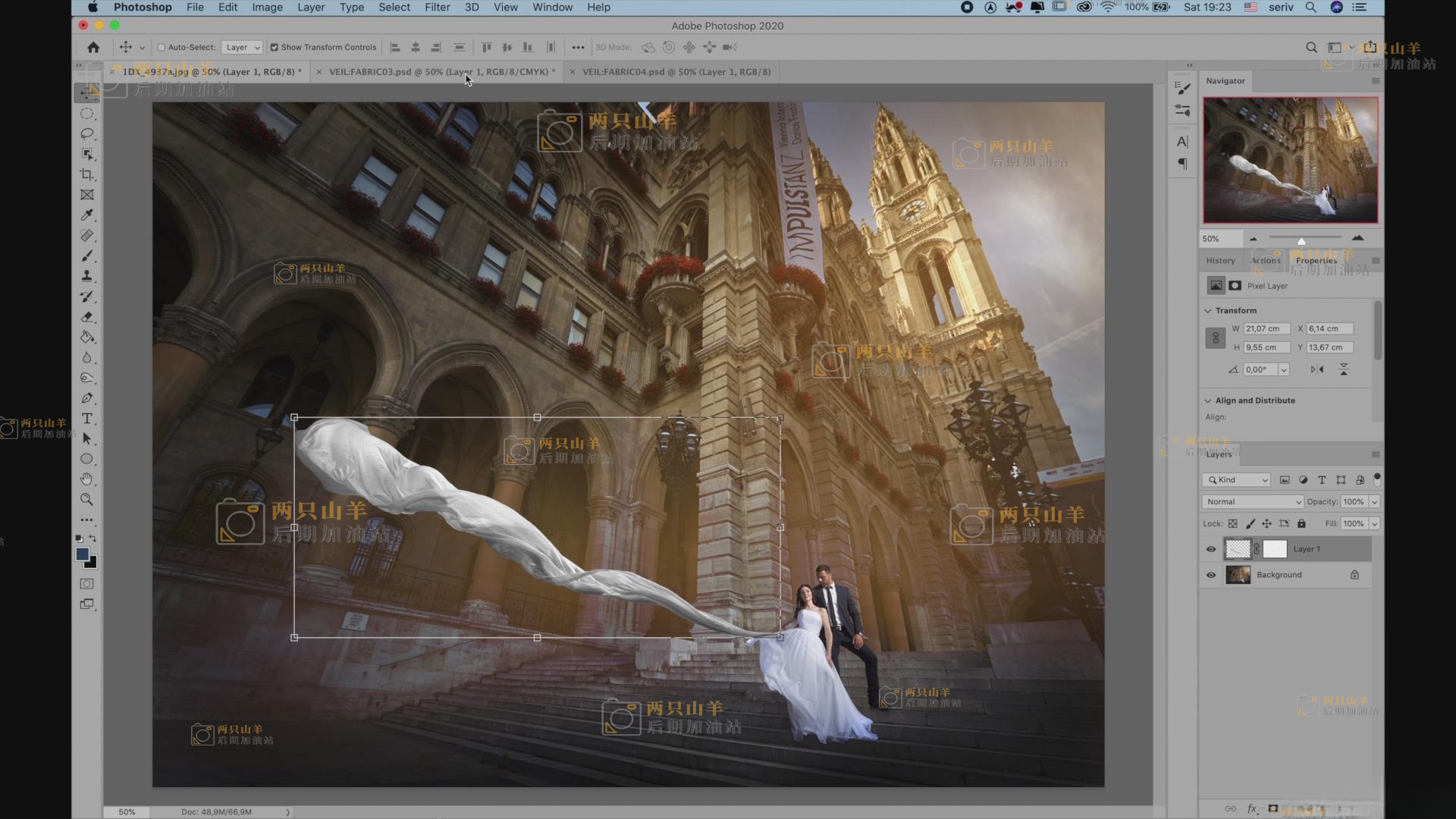Select the Clone Stamp tool
The image size is (1456, 819).
(x=87, y=276)
